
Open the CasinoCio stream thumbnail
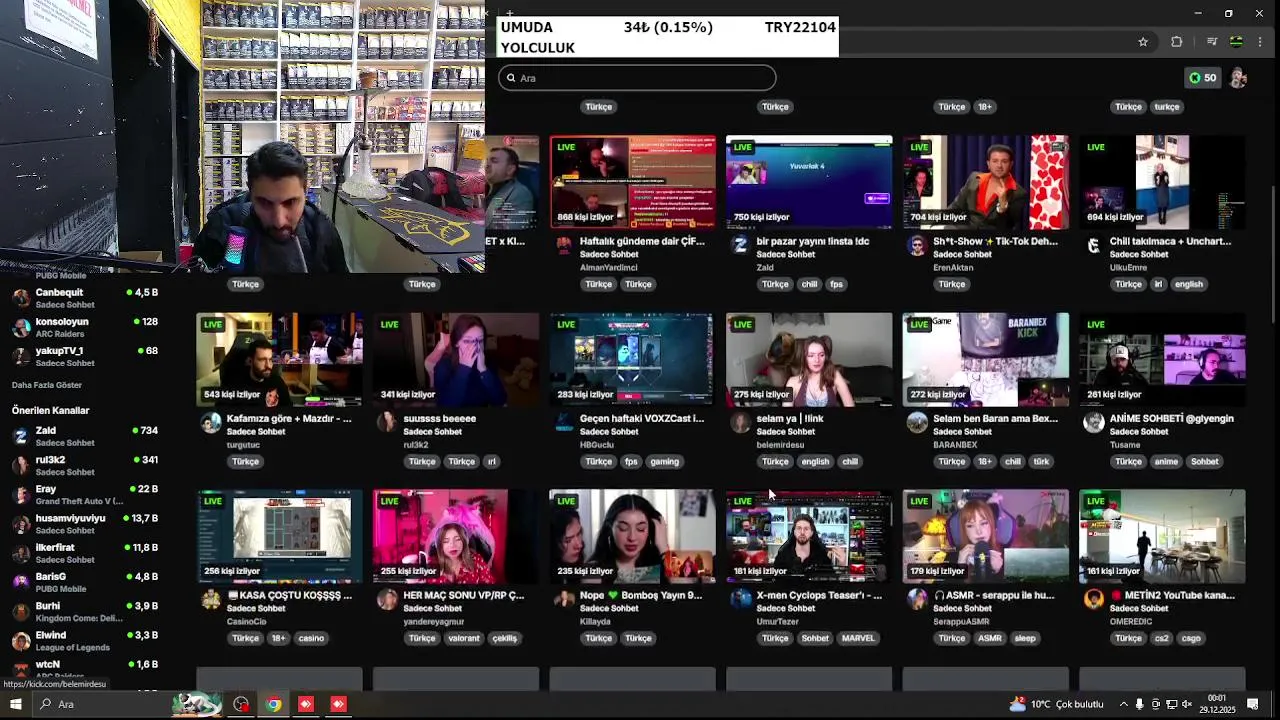pyautogui.click(x=279, y=536)
